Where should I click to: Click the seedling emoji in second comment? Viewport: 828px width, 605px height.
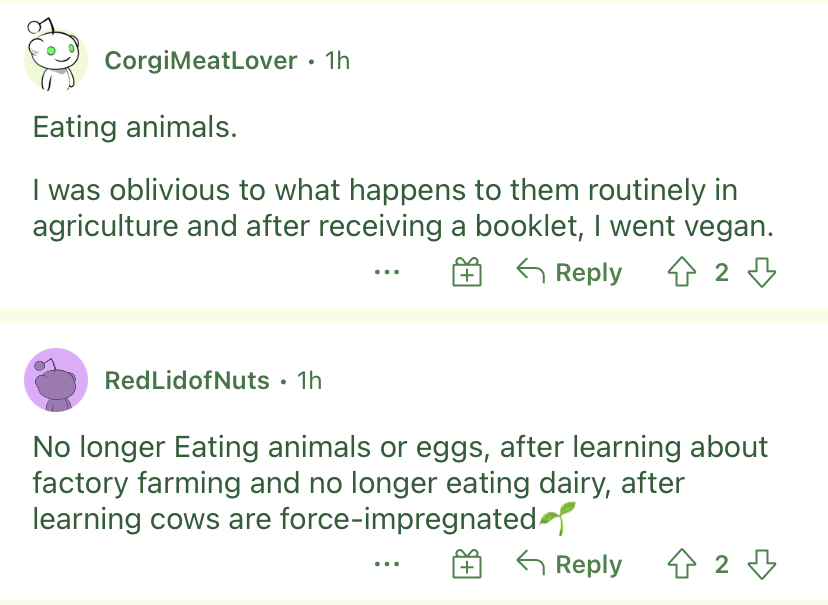[557, 518]
